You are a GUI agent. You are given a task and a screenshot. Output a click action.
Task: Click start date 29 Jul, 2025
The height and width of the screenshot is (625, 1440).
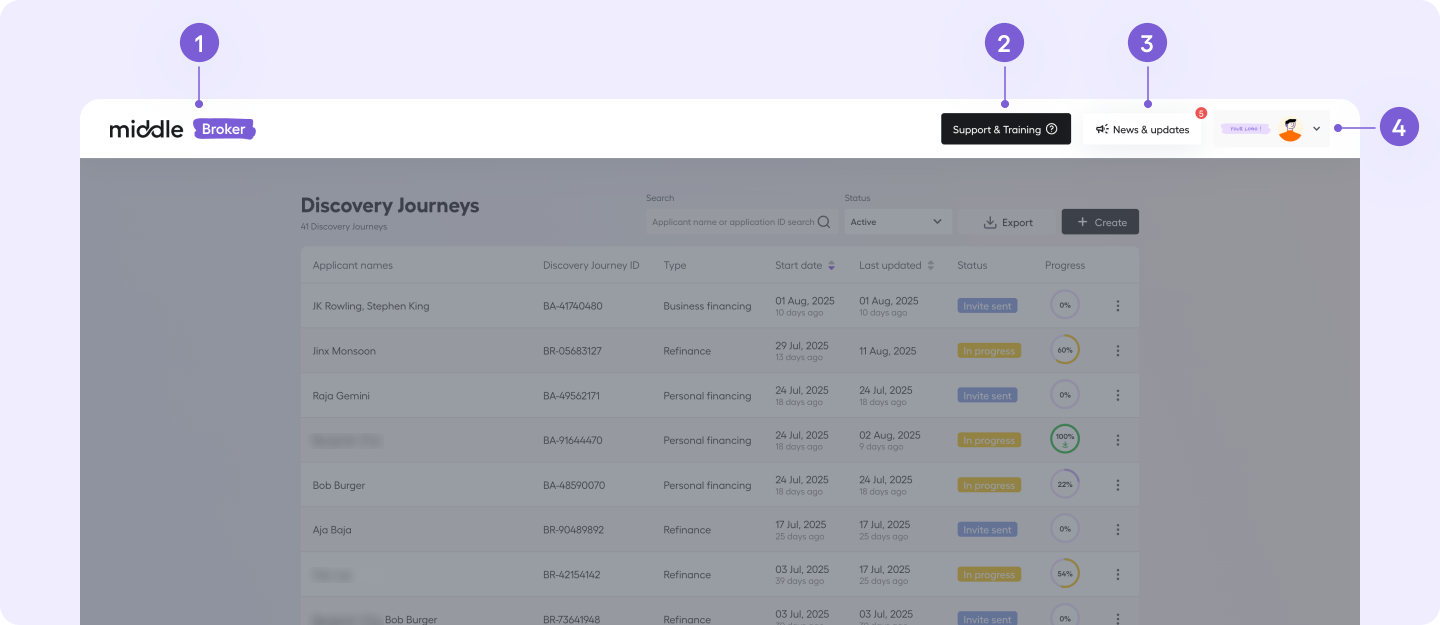click(x=802, y=345)
